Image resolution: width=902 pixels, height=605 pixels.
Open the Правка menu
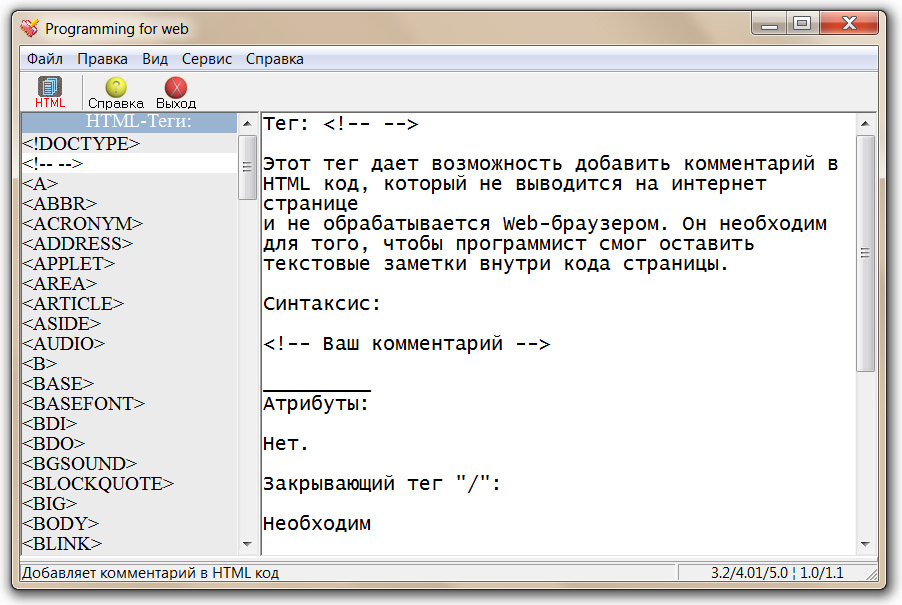102,59
